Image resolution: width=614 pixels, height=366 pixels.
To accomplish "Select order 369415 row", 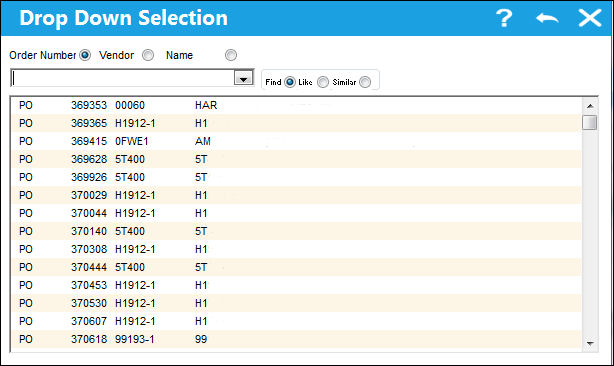I will 296,141.
